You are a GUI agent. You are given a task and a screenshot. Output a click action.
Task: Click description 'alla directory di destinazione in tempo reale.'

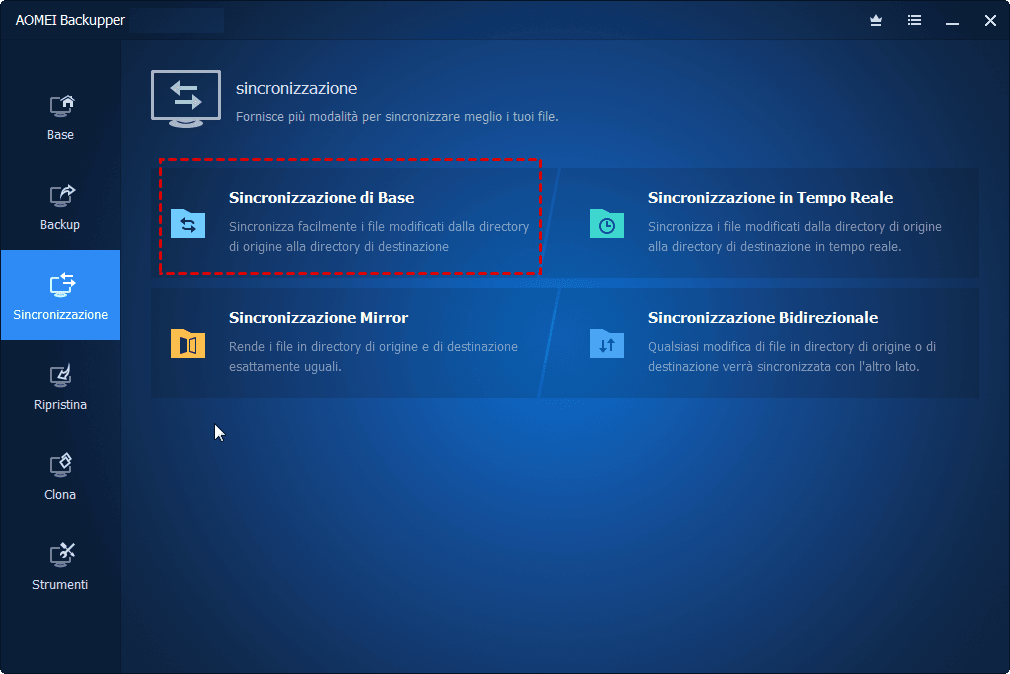774,247
